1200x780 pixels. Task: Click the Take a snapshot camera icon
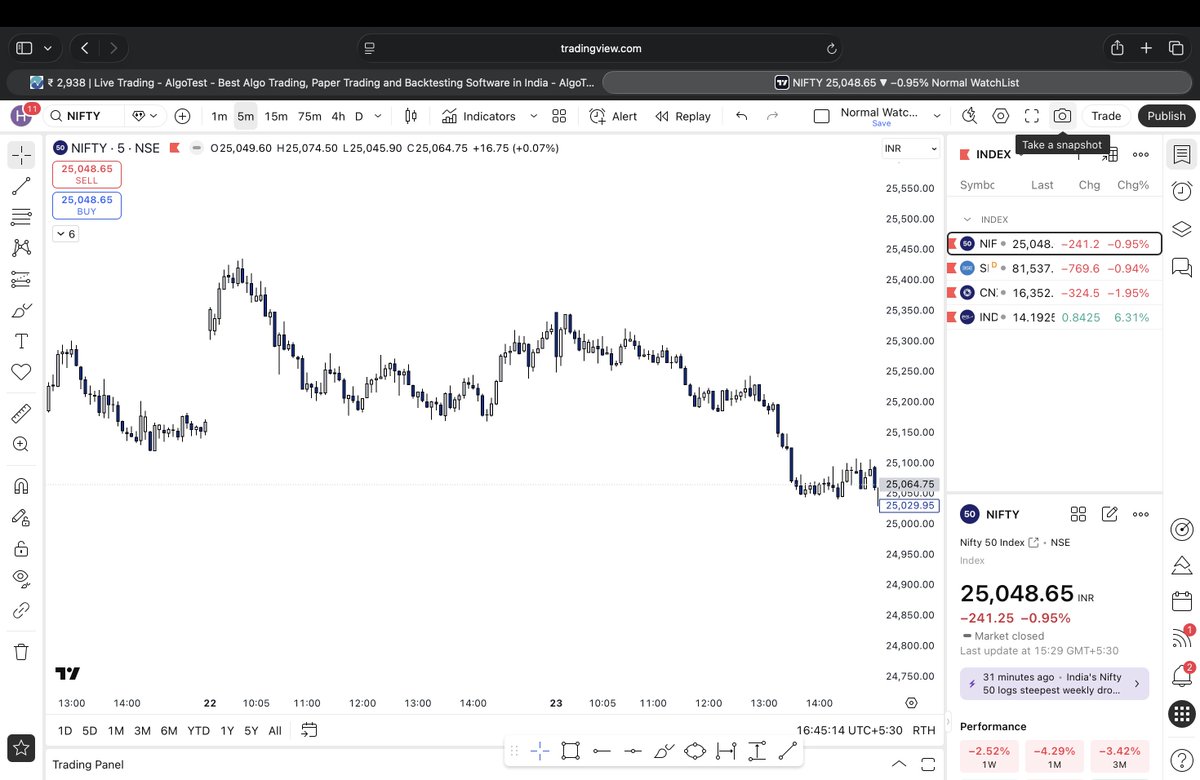tap(1062, 116)
